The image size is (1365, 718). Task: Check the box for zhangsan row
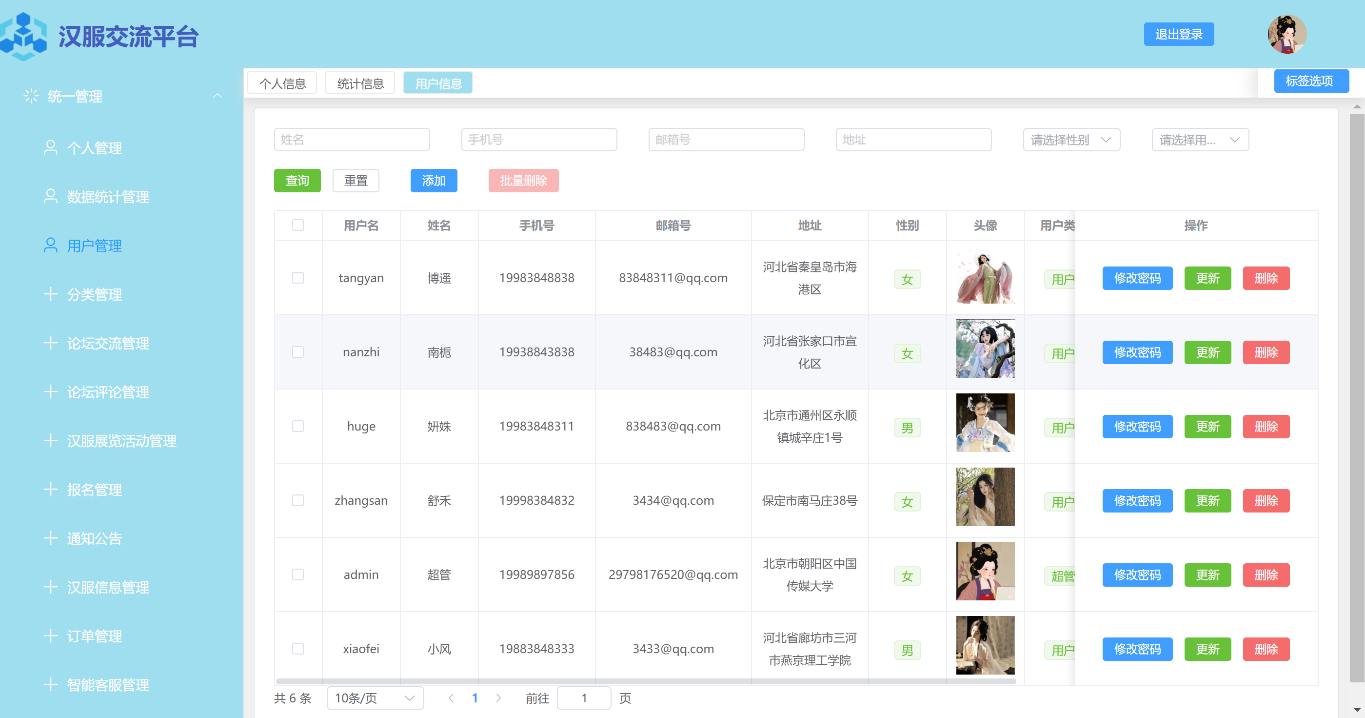tap(298, 500)
